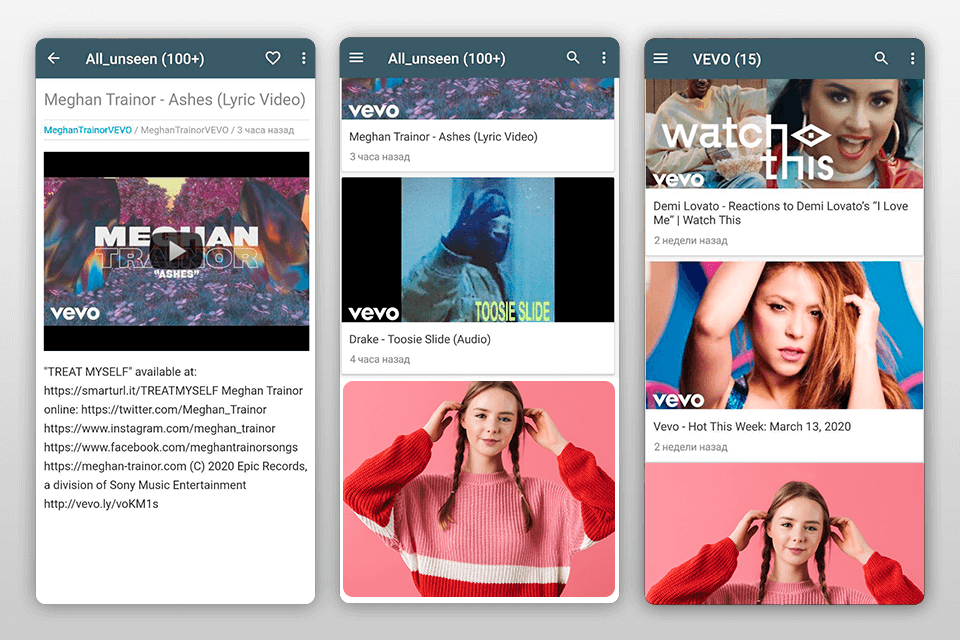
Task: Open the MeghanTrainorVEVO channel link
Action: [x=89, y=130]
